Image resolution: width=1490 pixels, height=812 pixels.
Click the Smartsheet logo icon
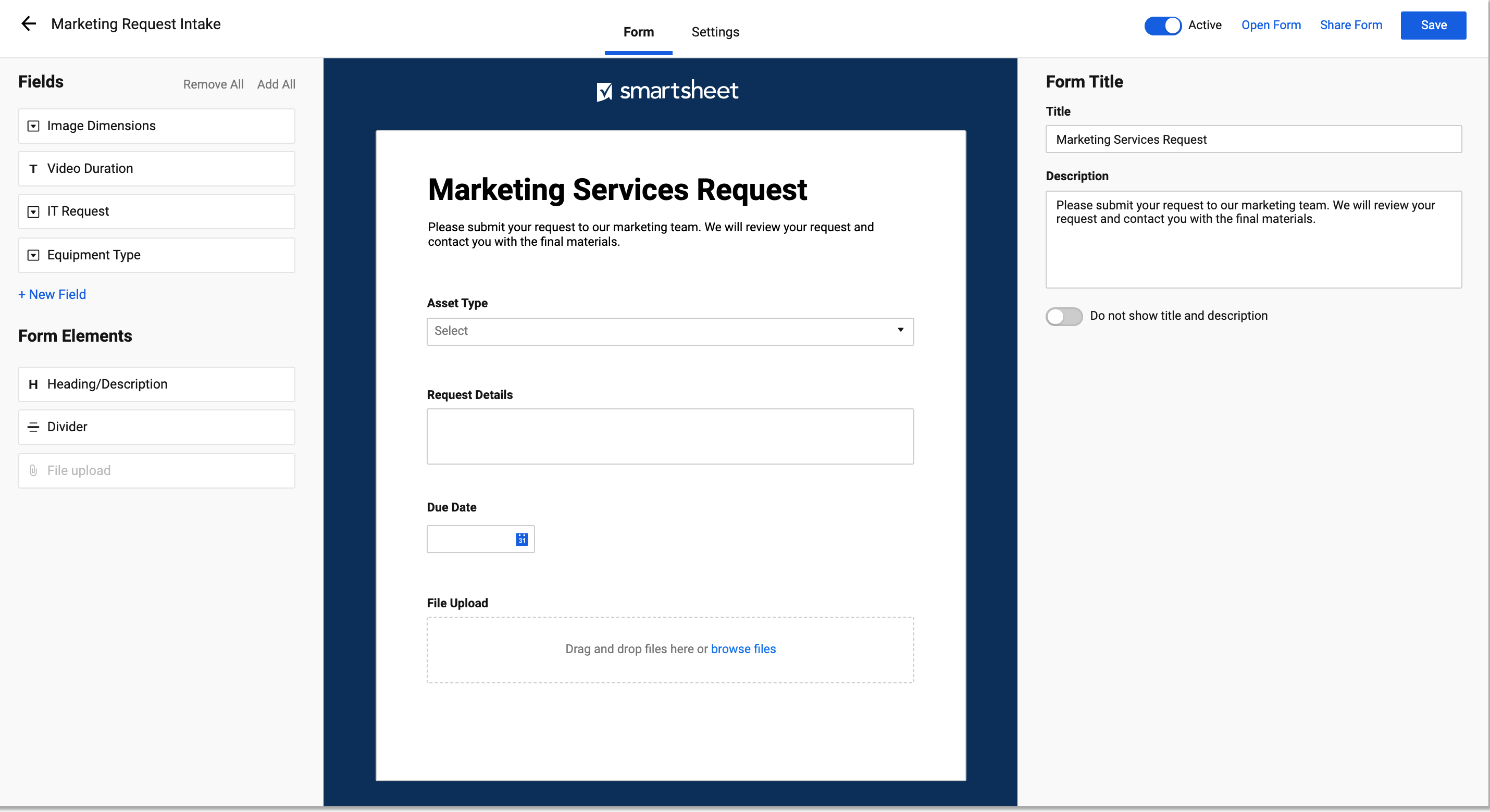click(x=604, y=90)
